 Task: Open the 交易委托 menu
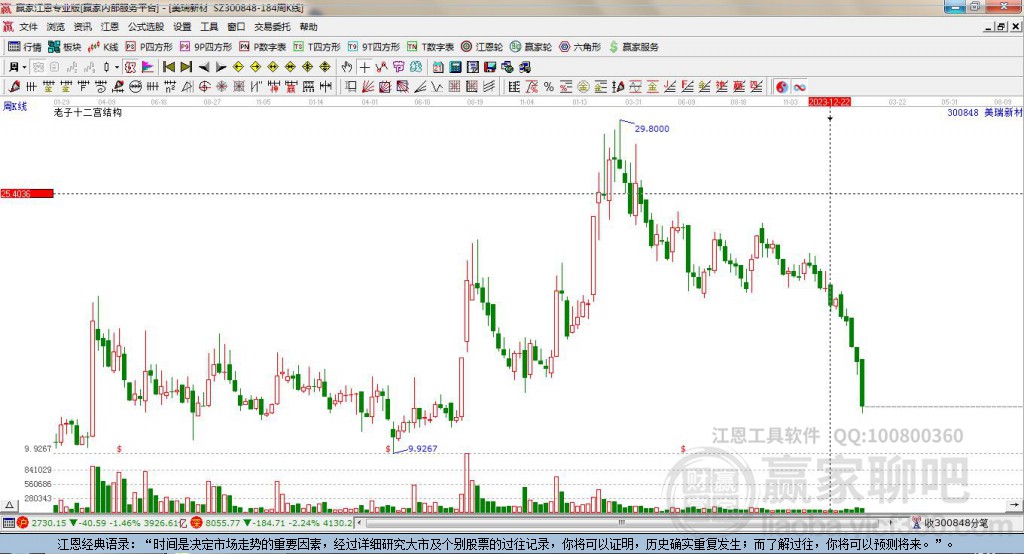click(x=272, y=27)
